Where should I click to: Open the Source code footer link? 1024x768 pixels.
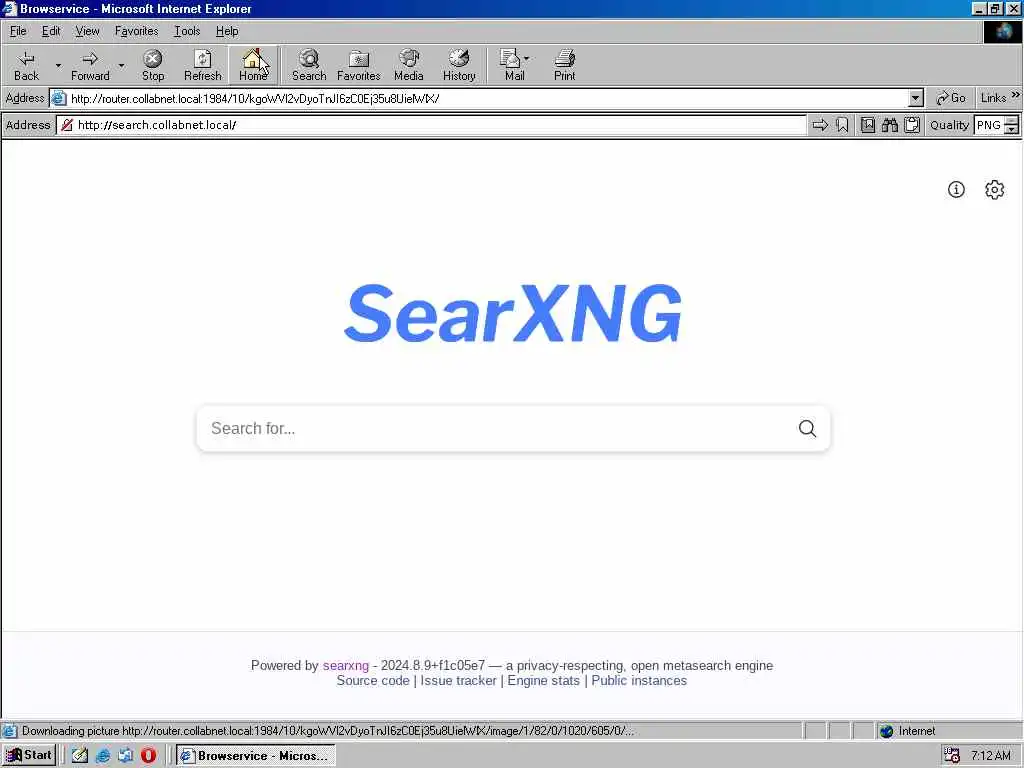(373, 680)
